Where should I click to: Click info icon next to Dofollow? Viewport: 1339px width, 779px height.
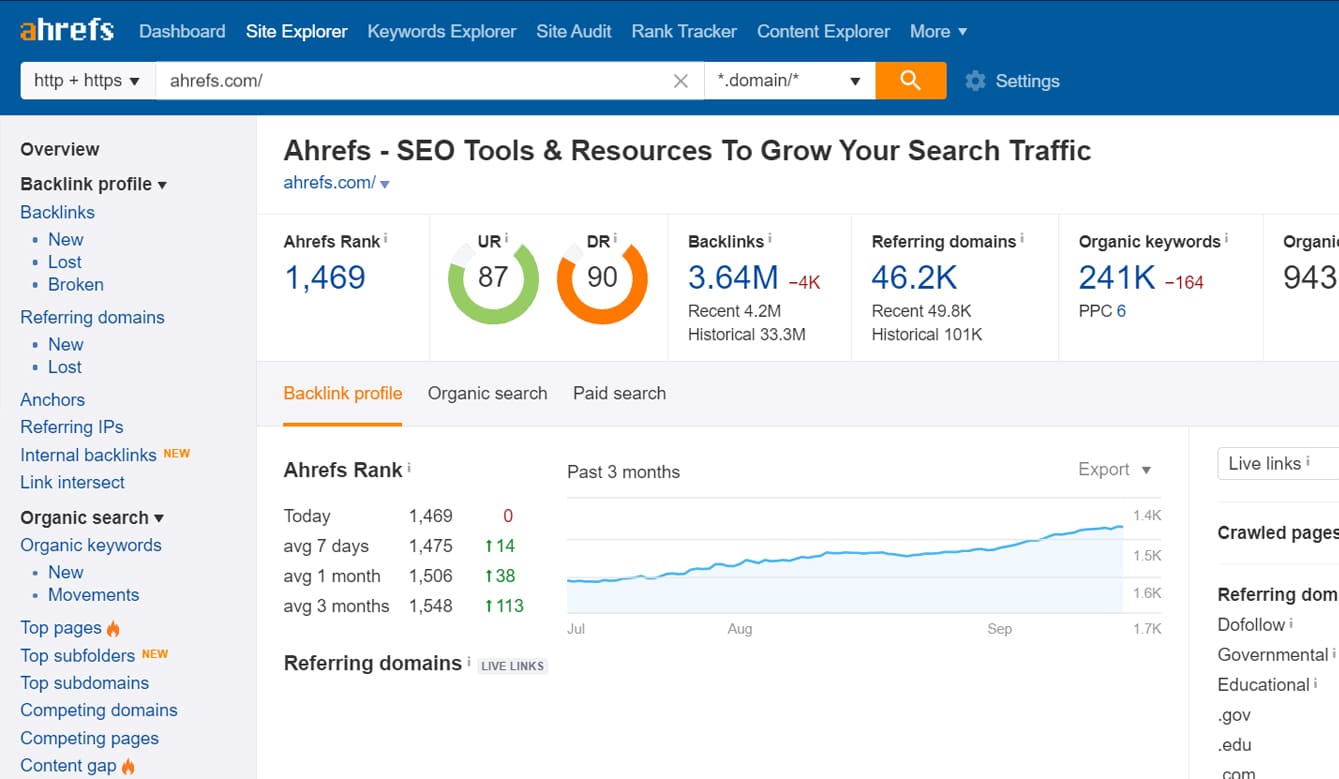tap(1292, 623)
